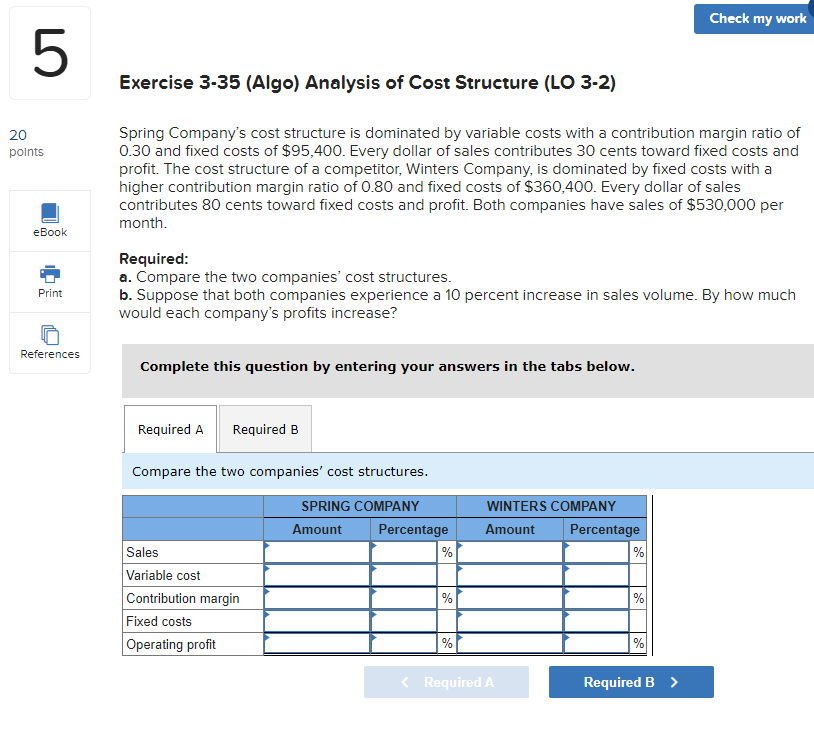Open the eBook resource

tap(49, 220)
